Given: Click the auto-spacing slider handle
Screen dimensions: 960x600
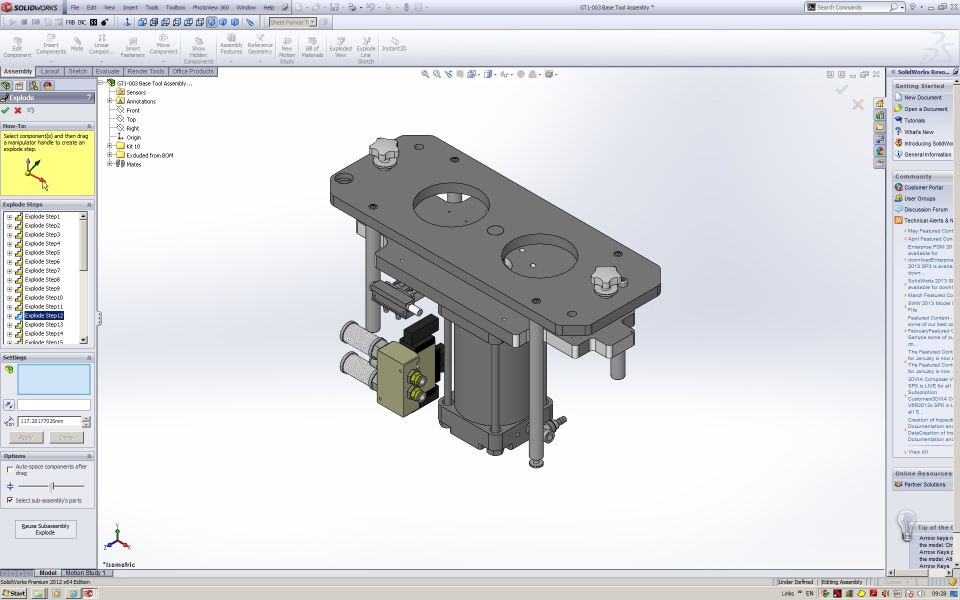Looking at the screenshot, I should (x=52, y=486).
